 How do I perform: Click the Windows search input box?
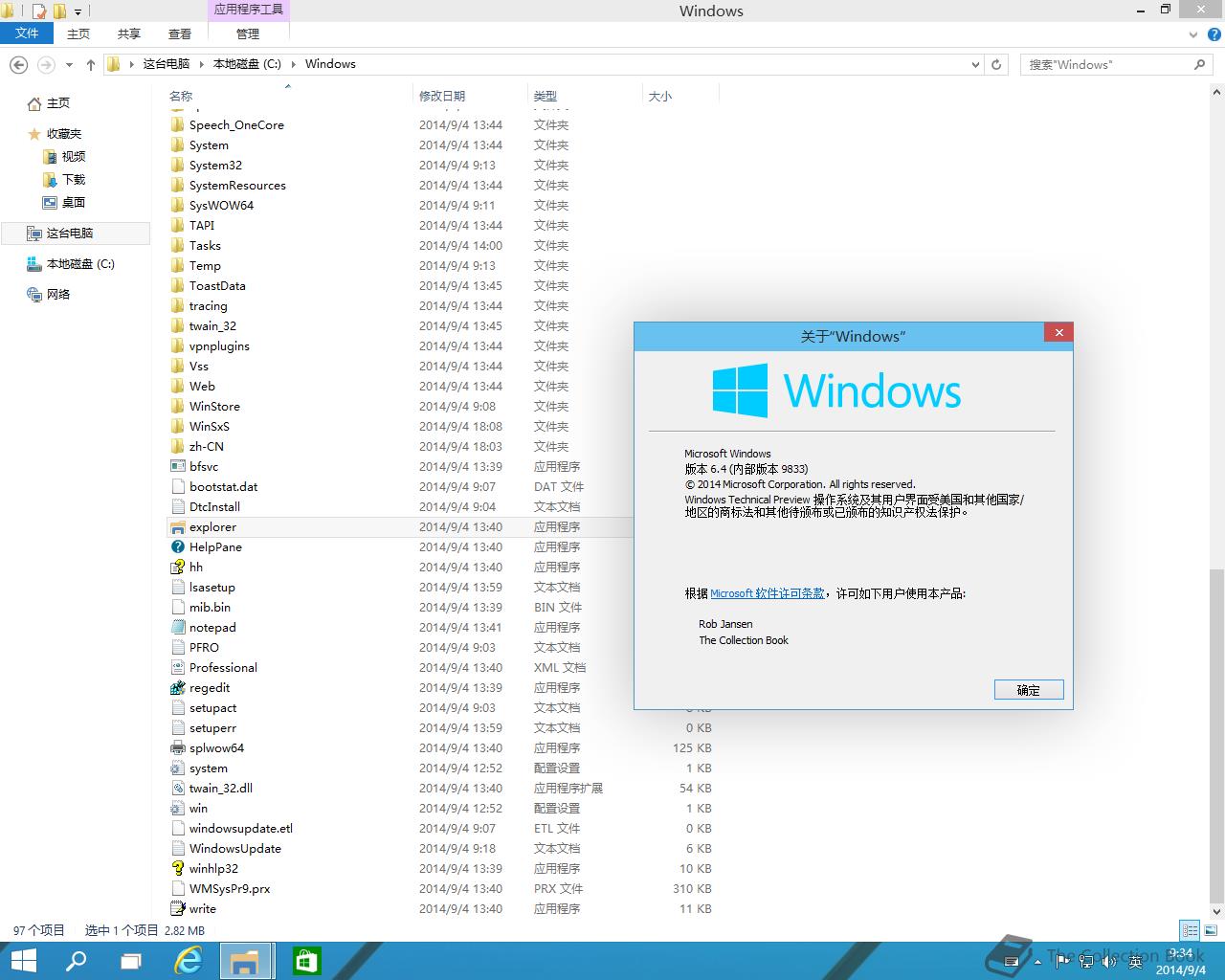click(x=1107, y=64)
